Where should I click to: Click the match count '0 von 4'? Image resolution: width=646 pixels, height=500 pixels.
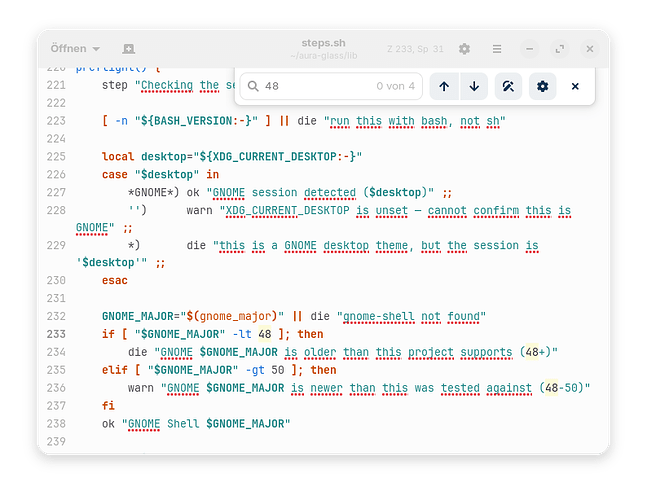pyautogui.click(x=395, y=86)
